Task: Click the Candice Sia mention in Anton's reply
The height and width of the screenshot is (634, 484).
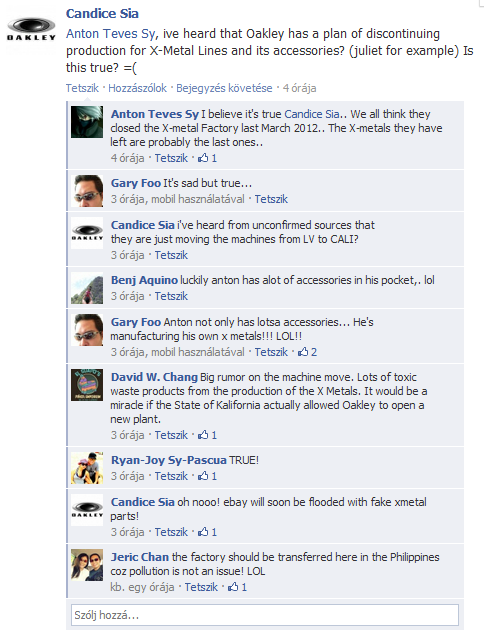Action: pyautogui.click(x=311, y=114)
